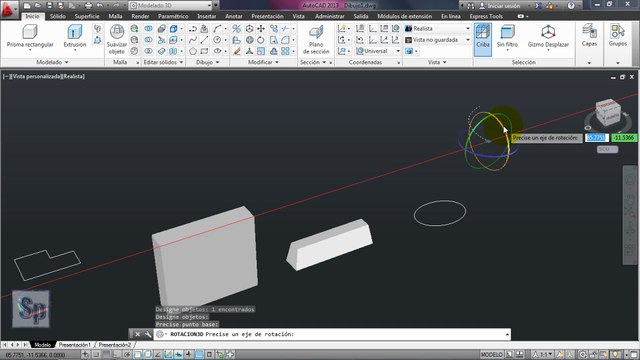This screenshot has width=640, height=360.
Task: Switch to the Malla ribbon tab
Action: tap(116, 16)
